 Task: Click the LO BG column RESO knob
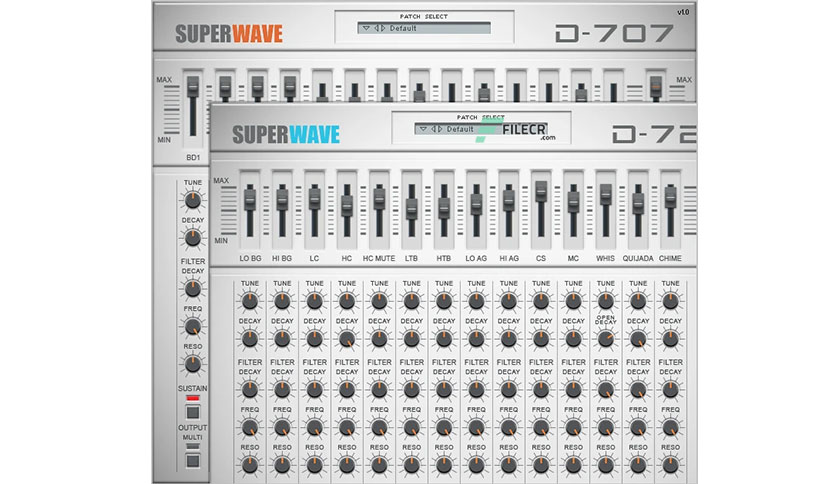pyautogui.click(x=250, y=465)
